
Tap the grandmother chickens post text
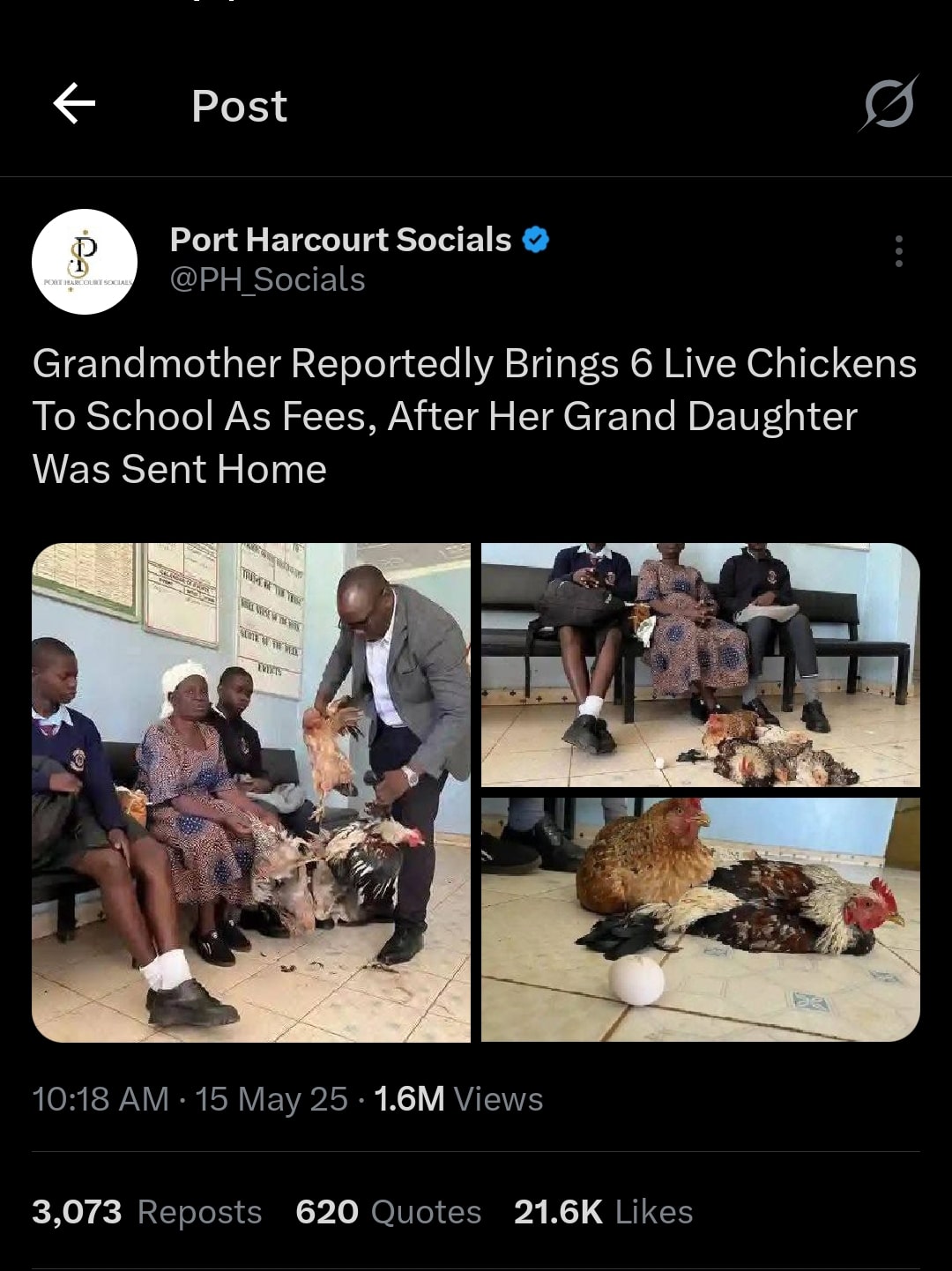click(474, 416)
